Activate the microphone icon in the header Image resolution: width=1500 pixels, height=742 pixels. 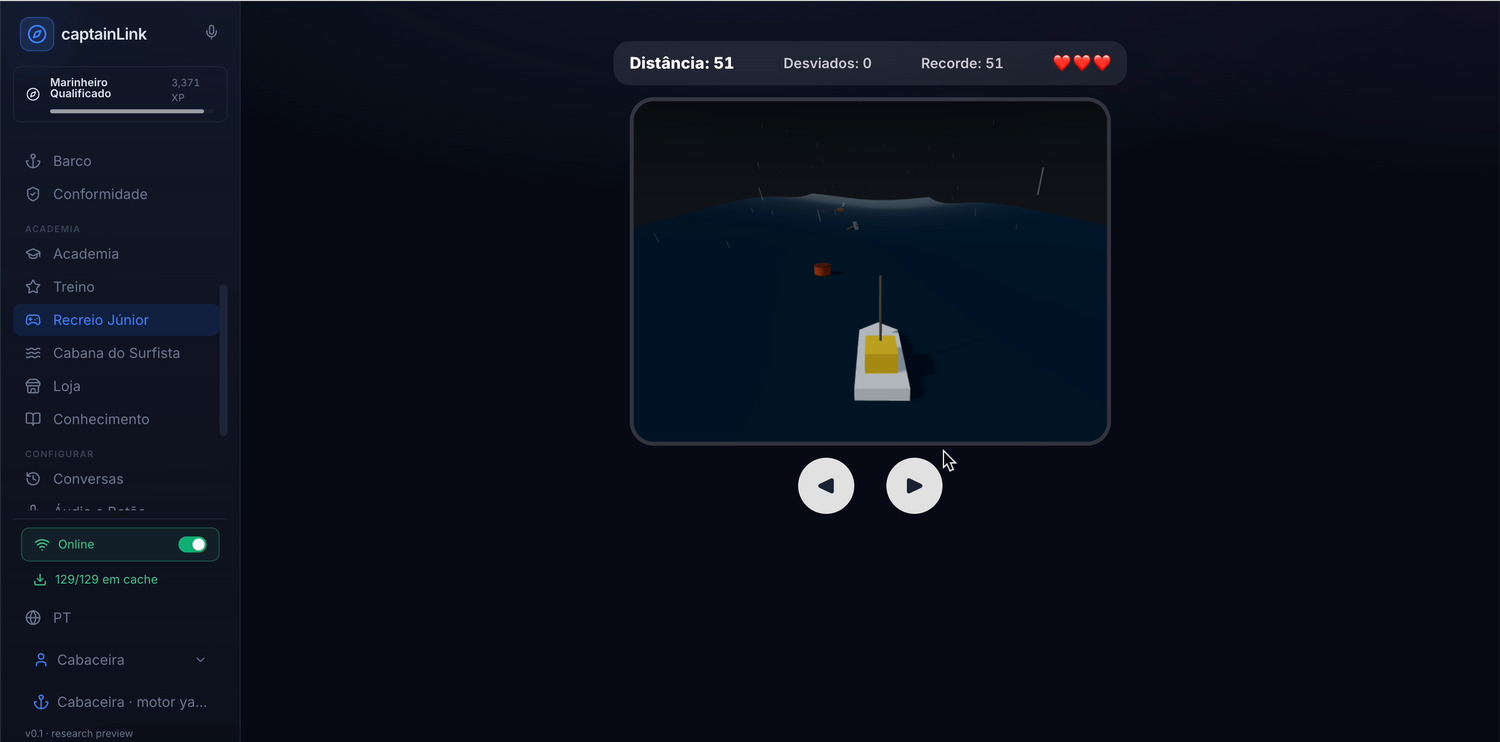[211, 32]
